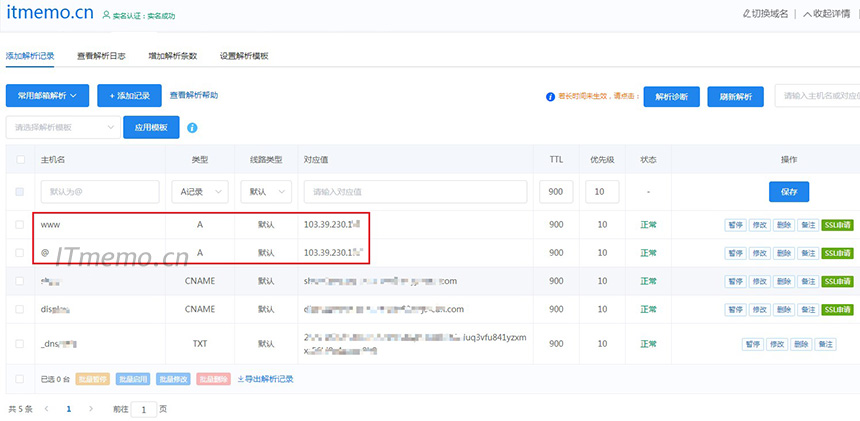The image size is (860, 421).
Task: Open the 请选择解析模板 dropdown
Action: (63, 127)
